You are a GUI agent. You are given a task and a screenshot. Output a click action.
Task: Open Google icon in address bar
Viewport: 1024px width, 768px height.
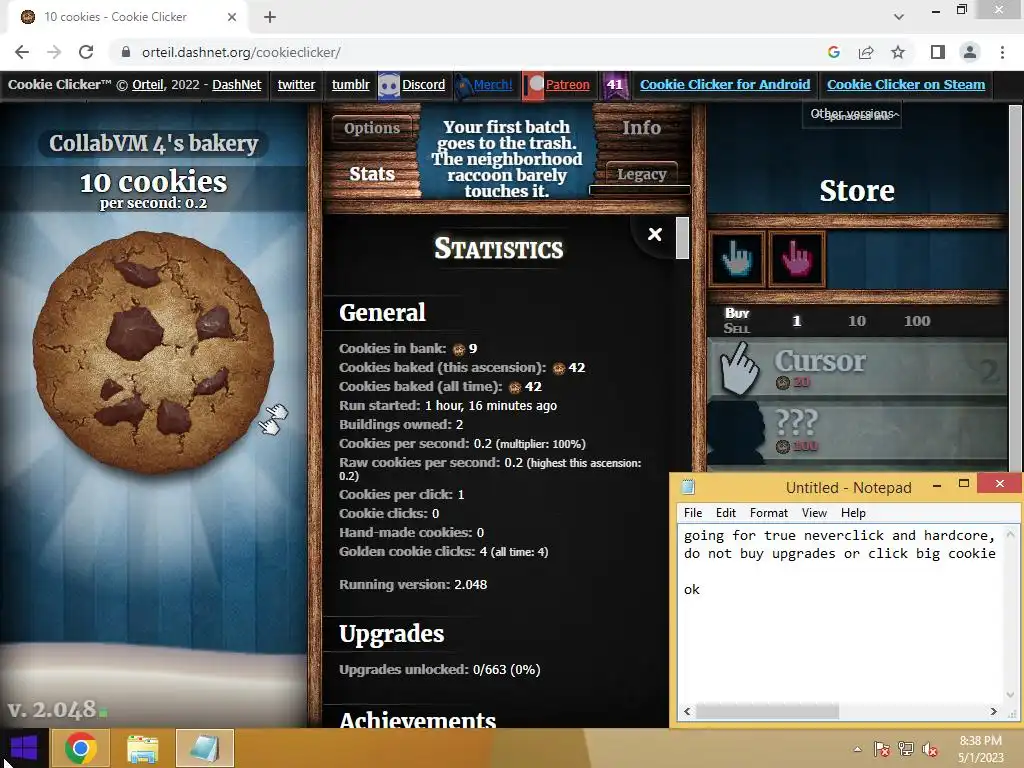(x=833, y=52)
